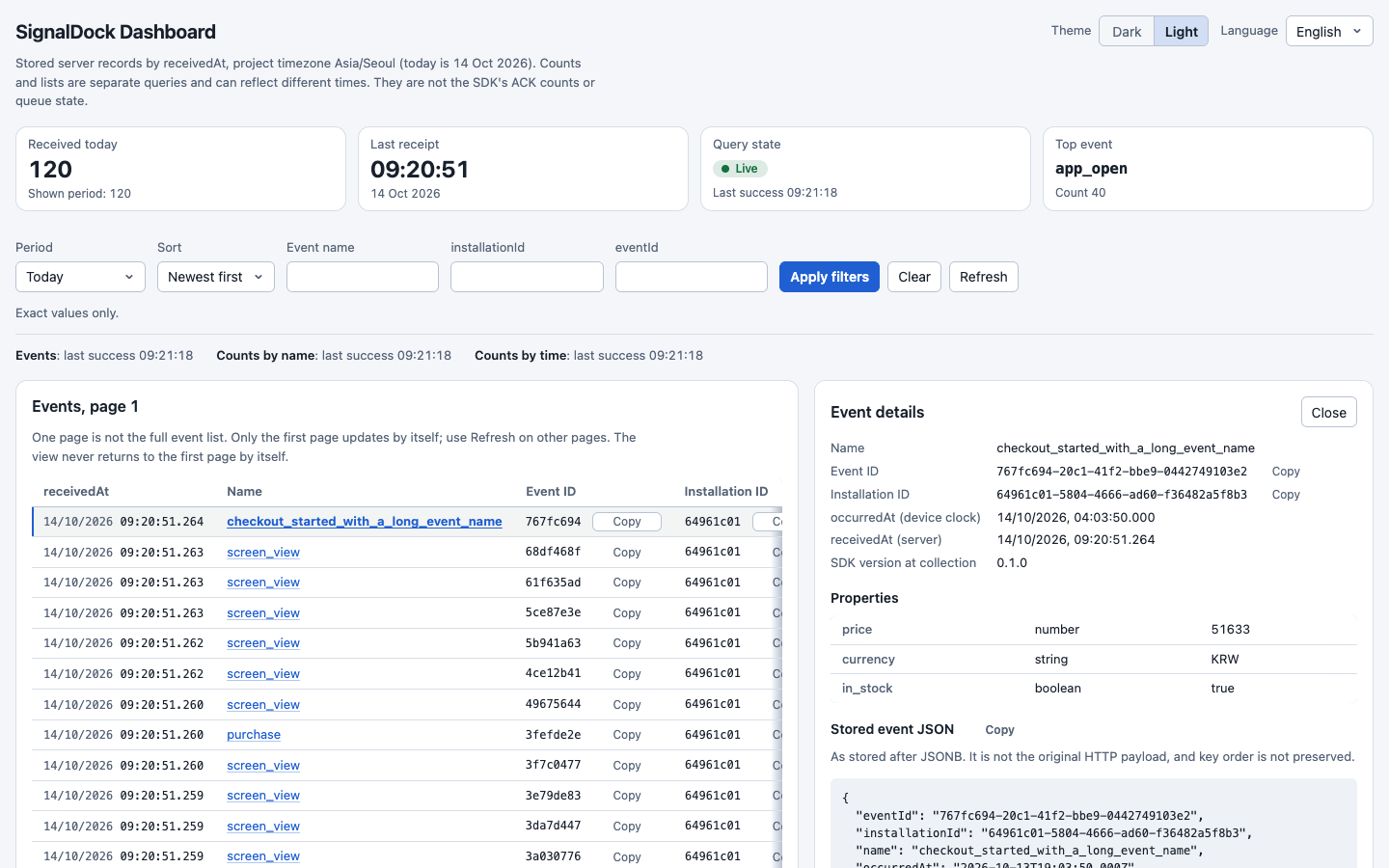Open screen_view event with ID 5b941a63
Screen dimensions: 1389x868
[263, 643]
